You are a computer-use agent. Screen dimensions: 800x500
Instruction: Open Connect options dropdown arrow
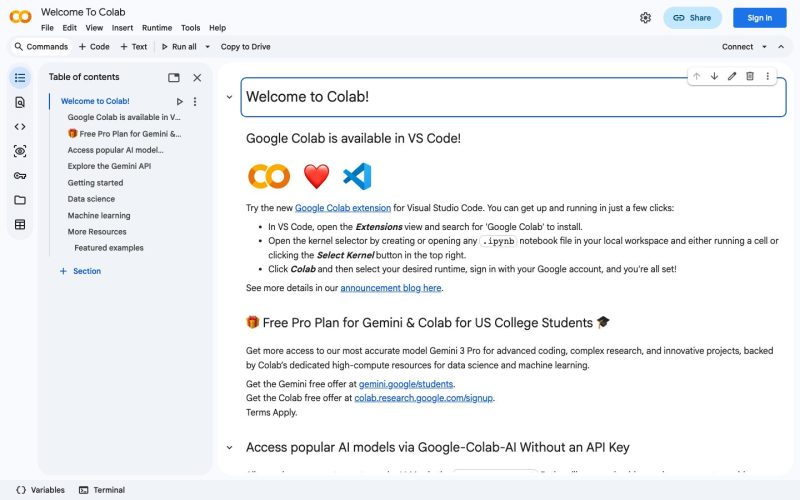point(764,46)
